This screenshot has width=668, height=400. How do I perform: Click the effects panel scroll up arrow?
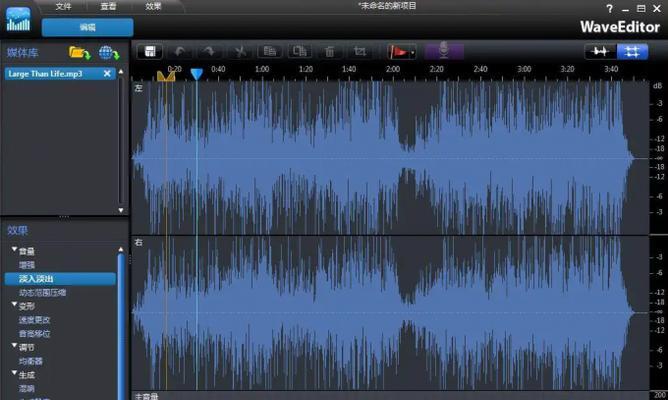pyautogui.click(x=121, y=249)
